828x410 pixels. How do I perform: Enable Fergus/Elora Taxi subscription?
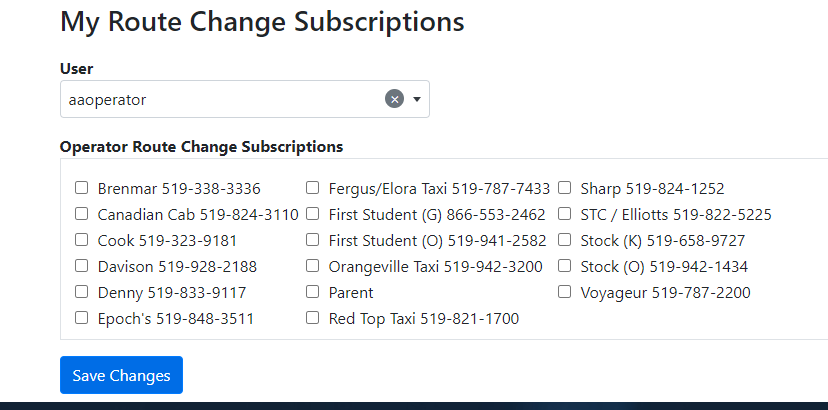pos(313,188)
